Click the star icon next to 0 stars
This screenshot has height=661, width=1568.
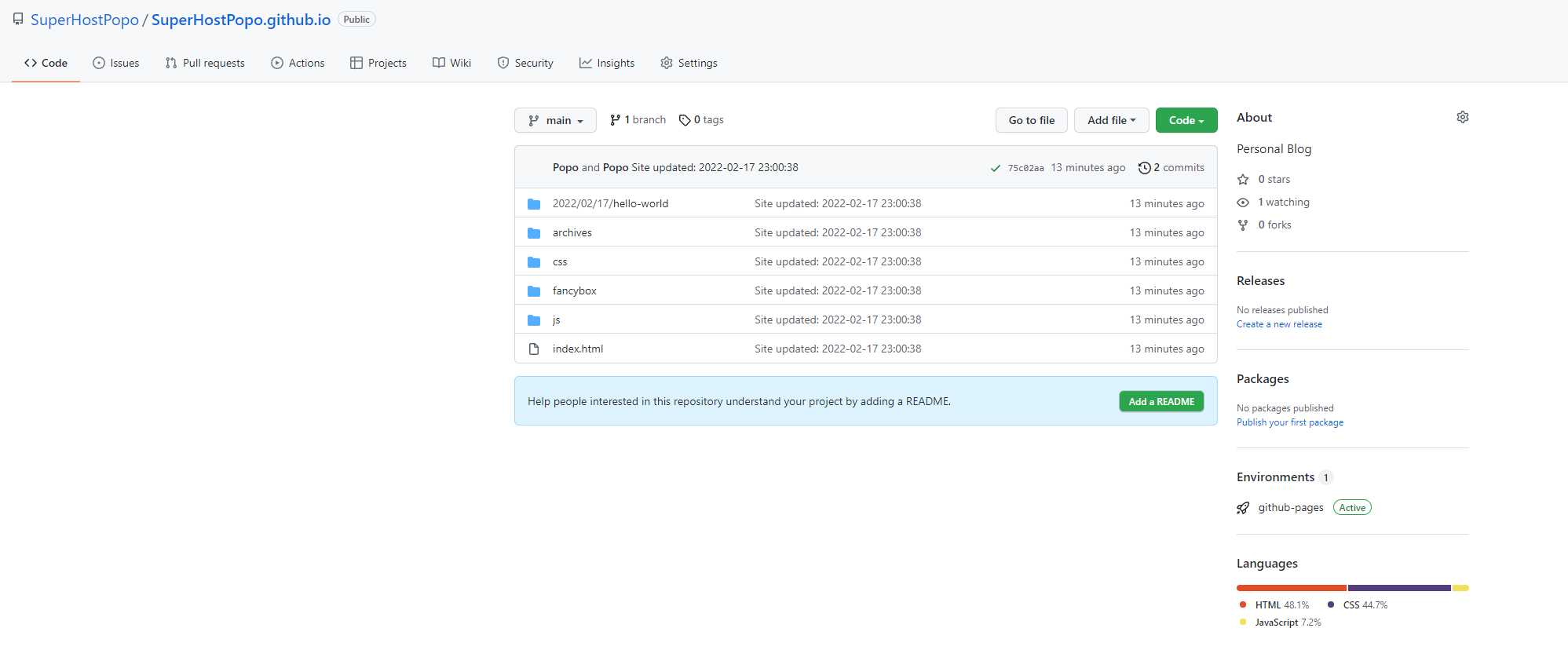tap(1243, 180)
